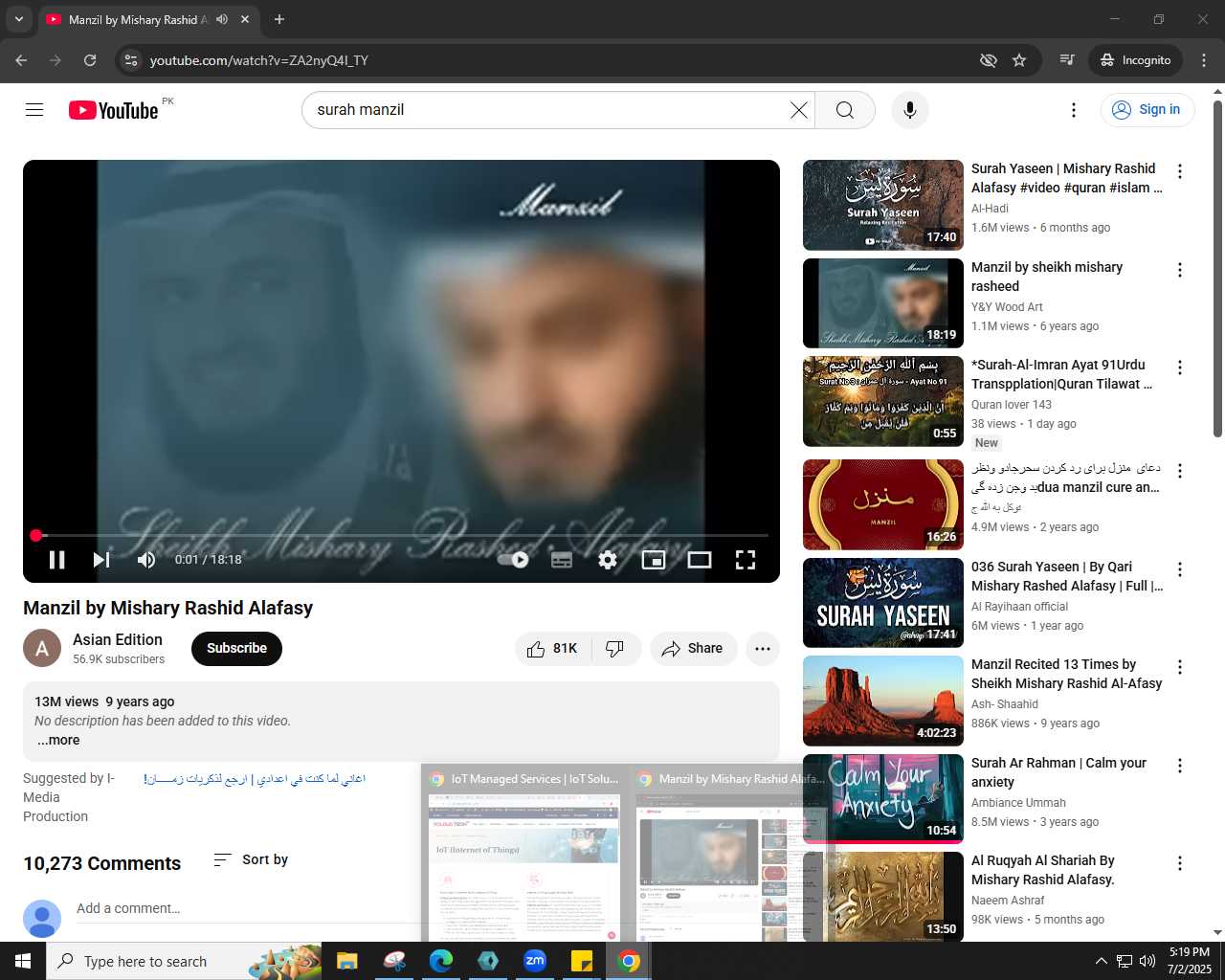1225x980 pixels.
Task: View site information icon in address bar
Action: pos(131,60)
